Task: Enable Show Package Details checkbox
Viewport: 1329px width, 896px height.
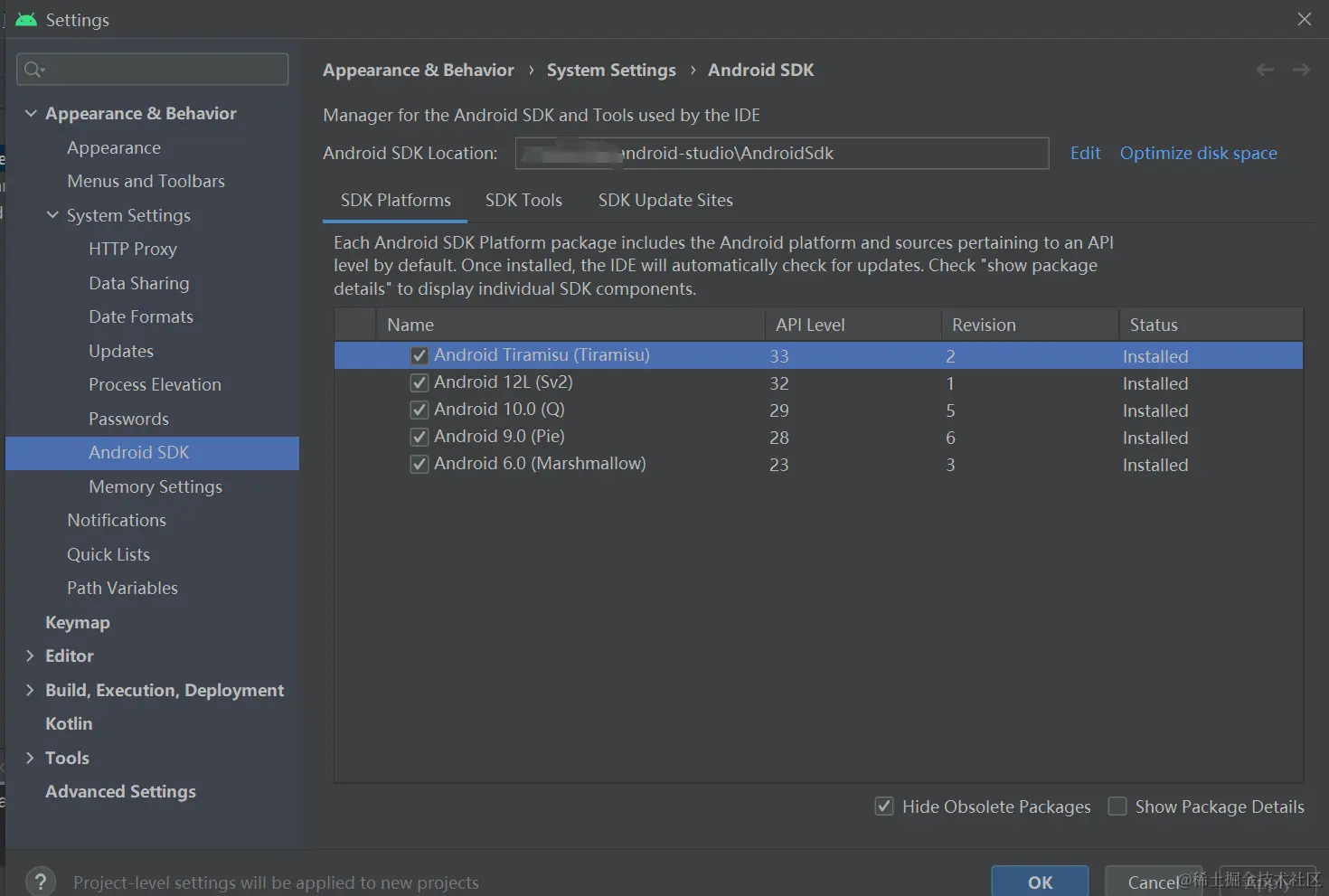Action: pyautogui.click(x=1117, y=806)
